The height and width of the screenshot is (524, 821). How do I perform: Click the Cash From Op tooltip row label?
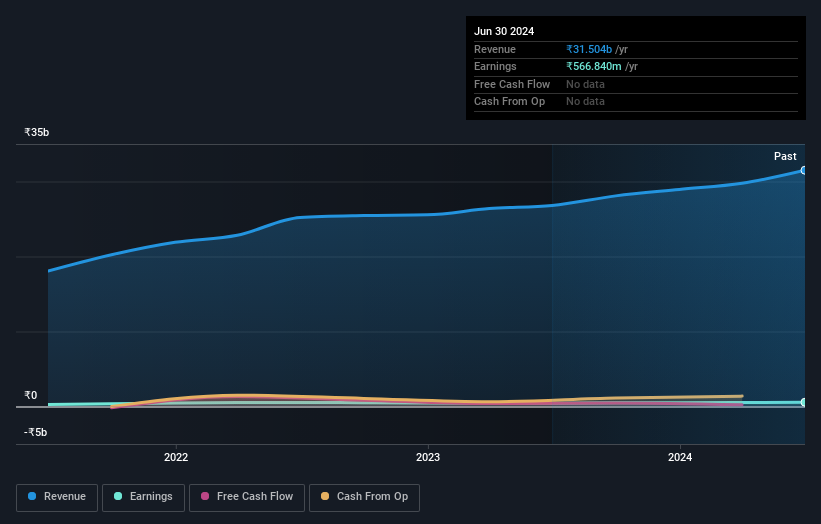click(x=509, y=102)
